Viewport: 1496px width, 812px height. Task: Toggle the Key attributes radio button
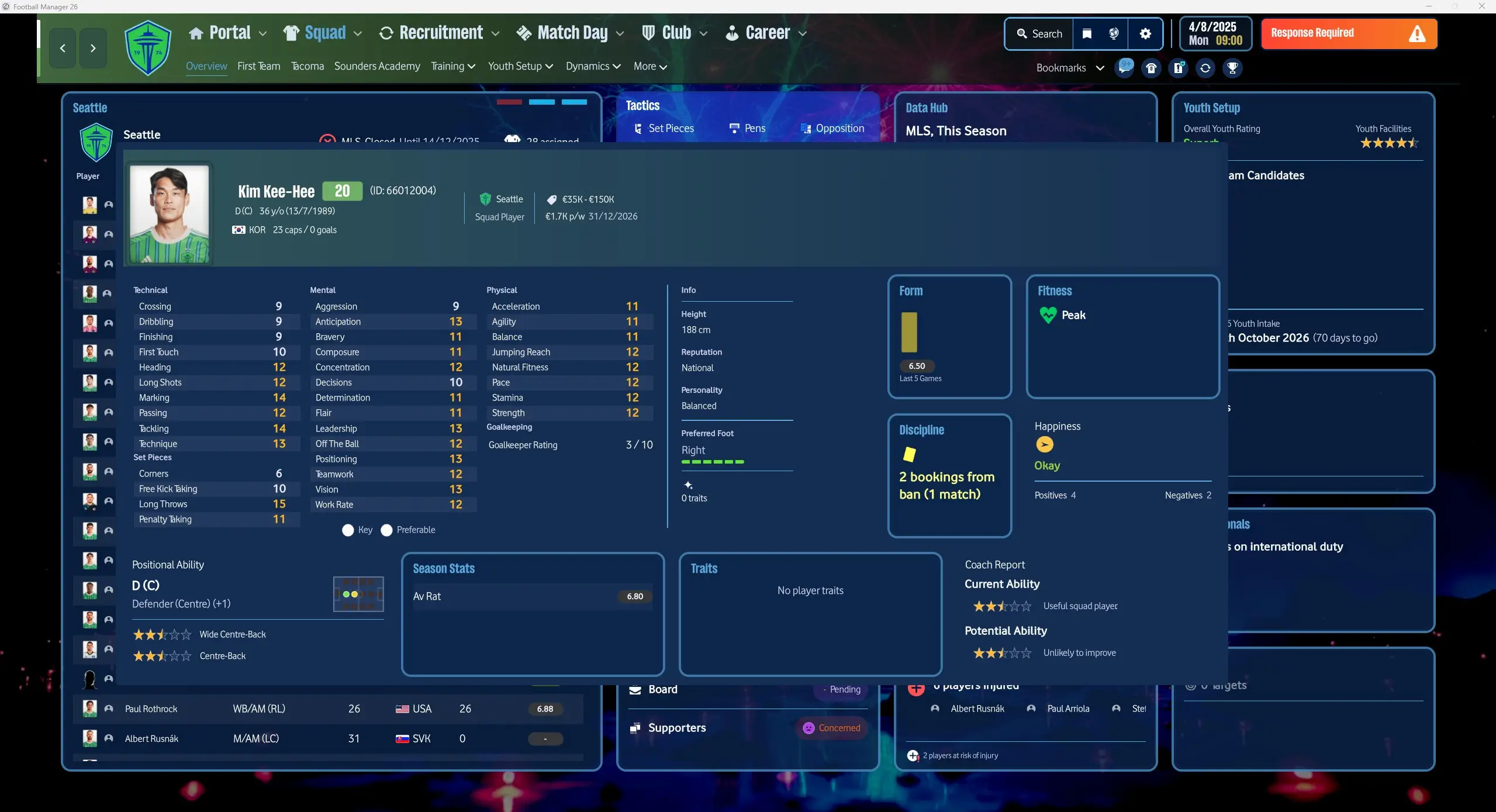(x=348, y=530)
